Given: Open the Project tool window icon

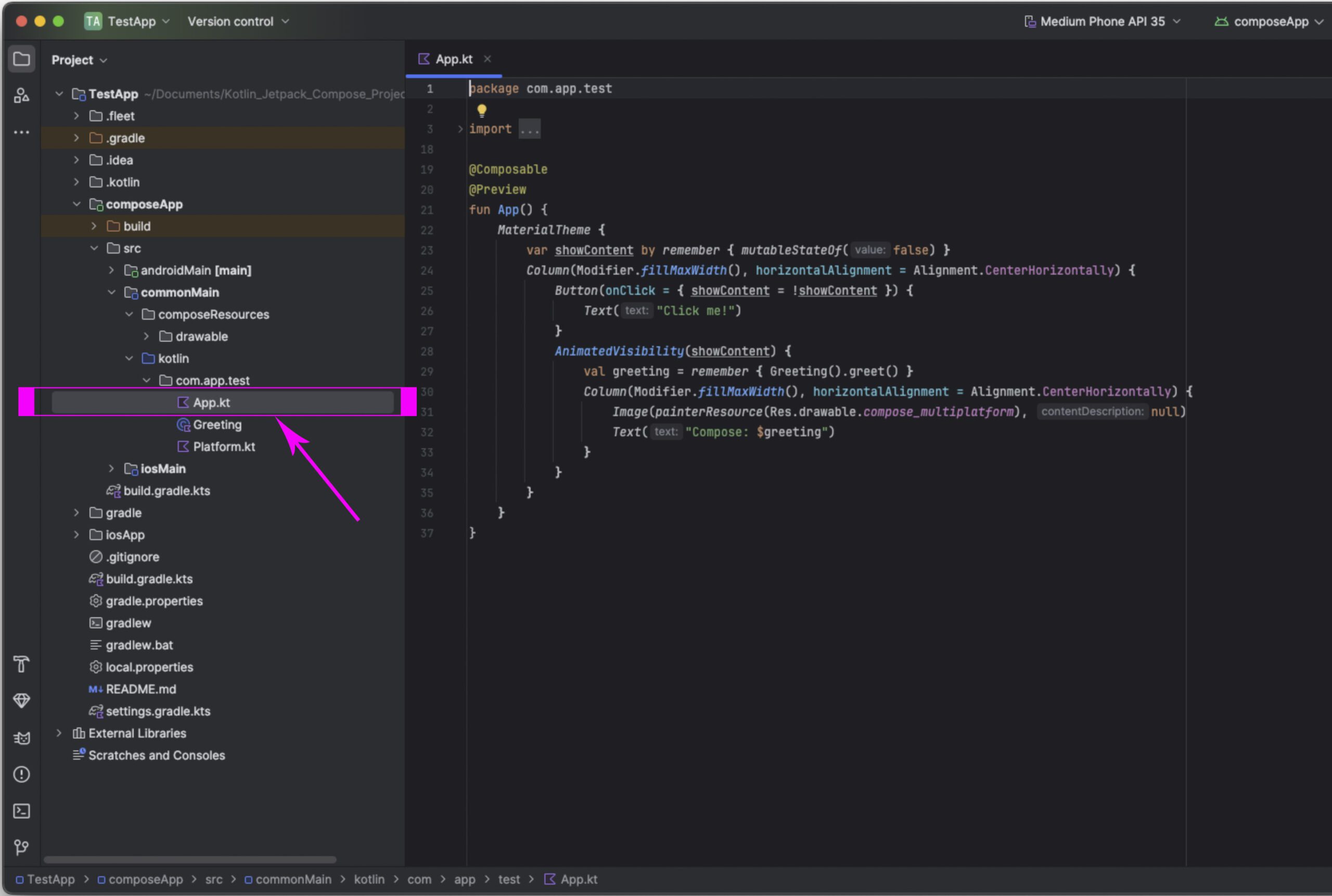Looking at the screenshot, I should click(x=22, y=59).
